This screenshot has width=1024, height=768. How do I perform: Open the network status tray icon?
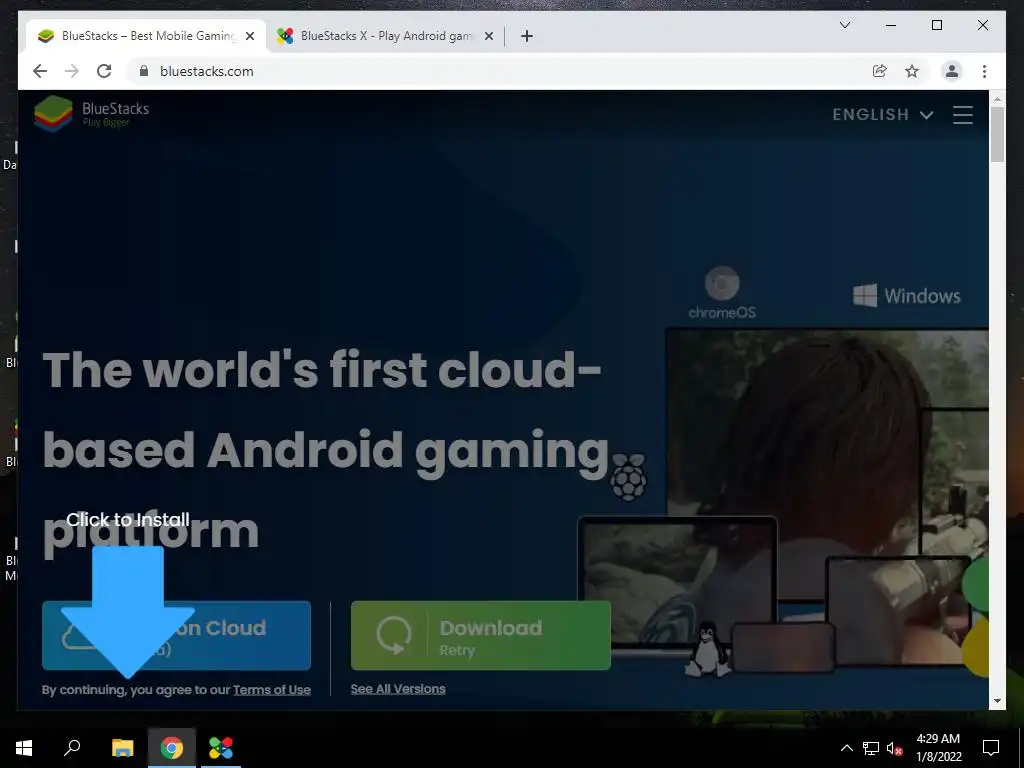pyautogui.click(x=870, y=748)
